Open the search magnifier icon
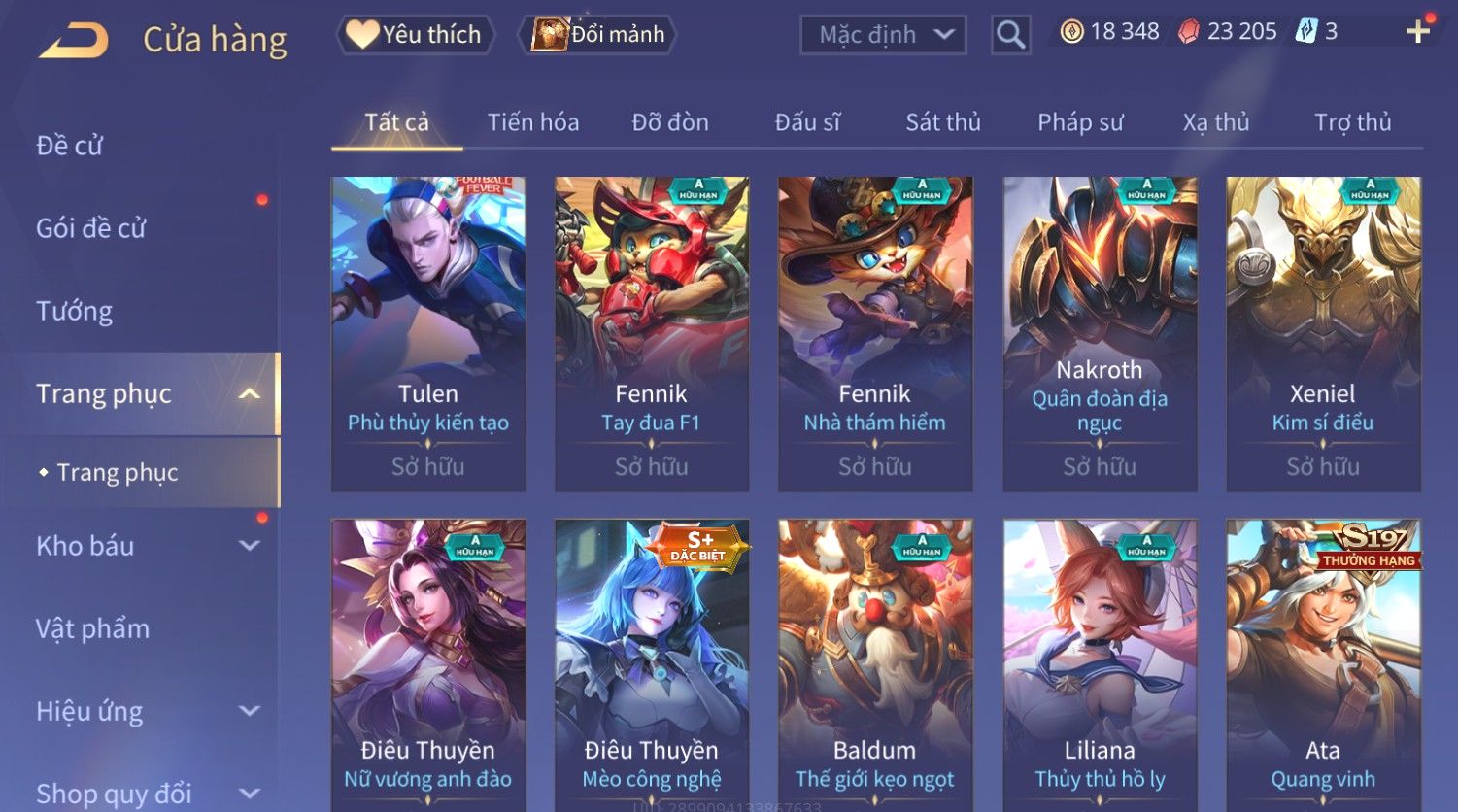Viewport: 1458px width, 812px height. (x=1010, y=35)
